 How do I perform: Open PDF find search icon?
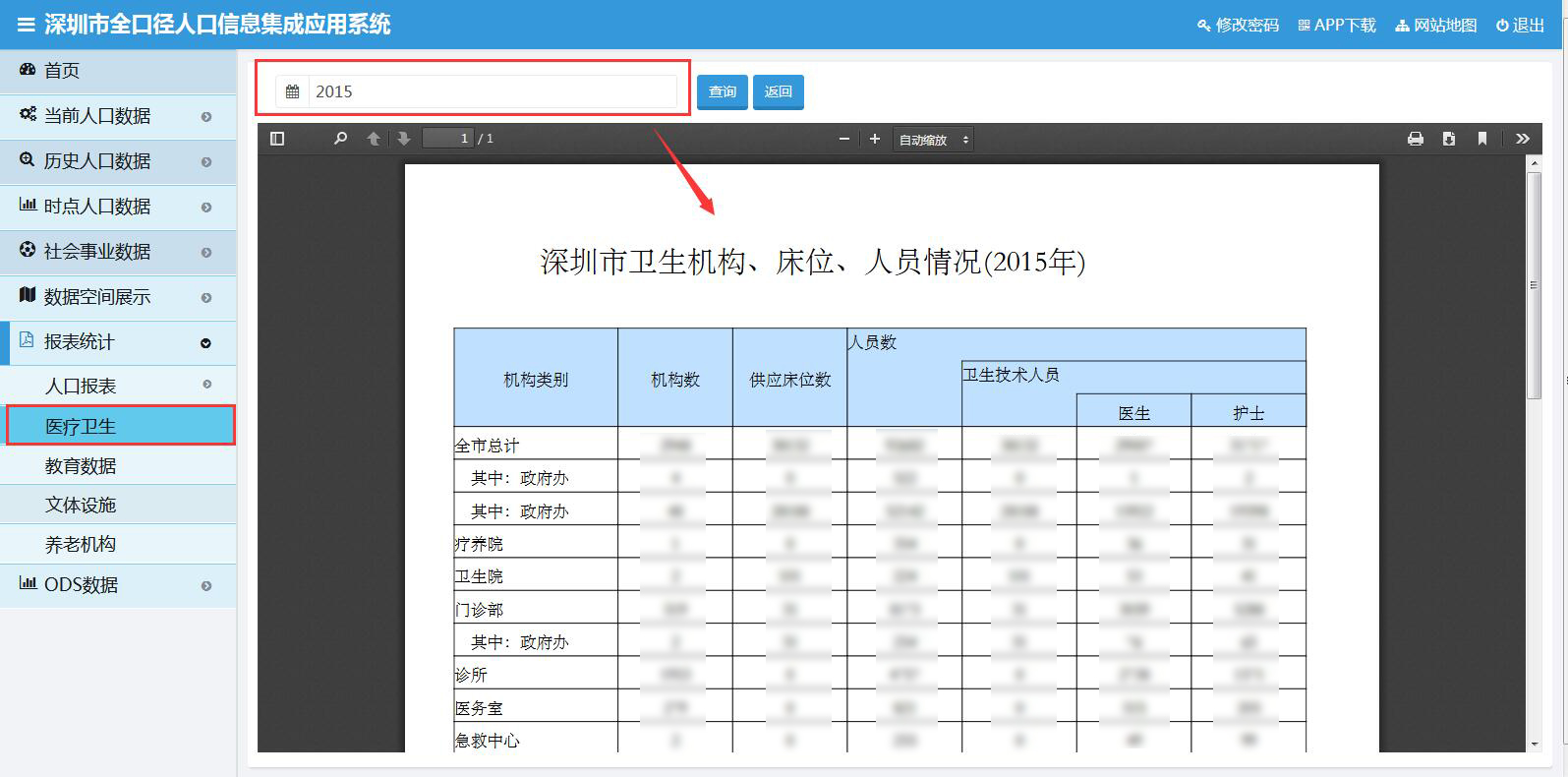340,139
